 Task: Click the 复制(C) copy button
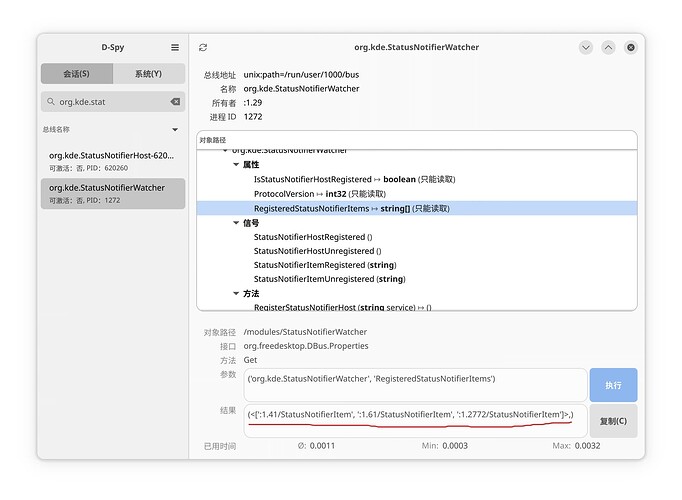pos(613,421)
